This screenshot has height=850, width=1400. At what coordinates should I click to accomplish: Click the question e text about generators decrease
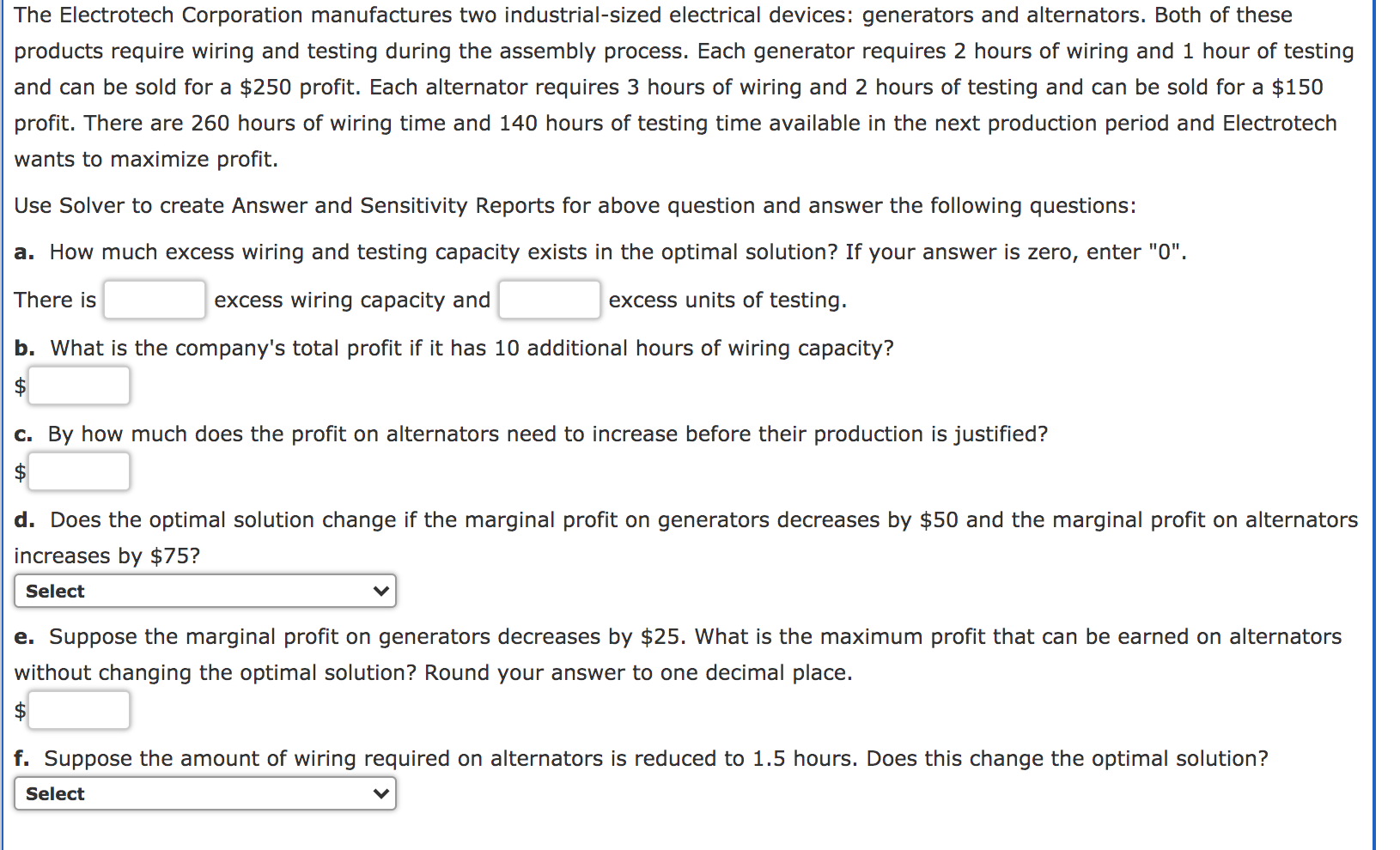(x=678, y=654)
